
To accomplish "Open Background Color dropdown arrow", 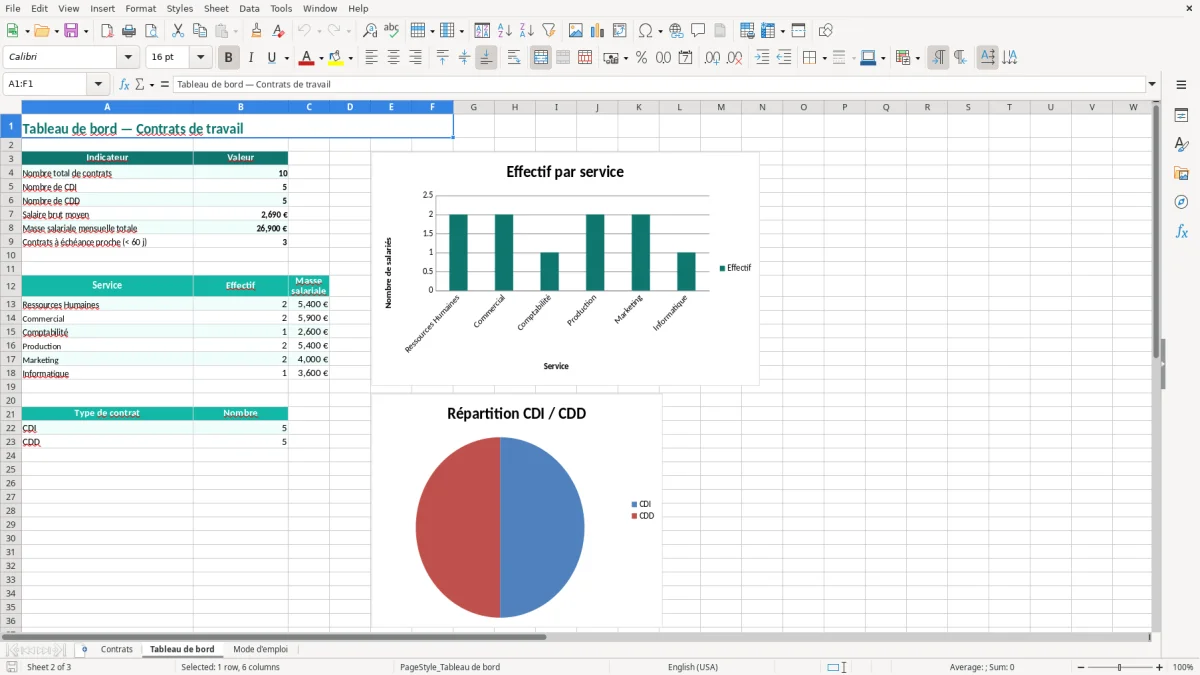I will coord(350,58).
